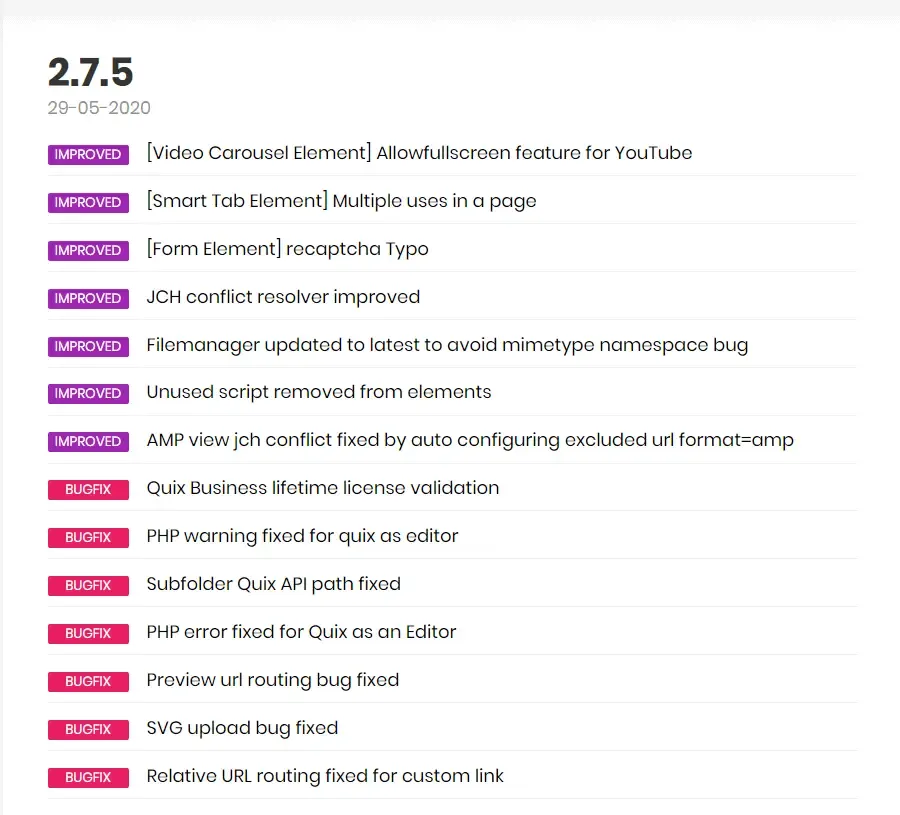
Task: Click Smart Tab Element Multiple uses entry text
Action: point(341,201)
